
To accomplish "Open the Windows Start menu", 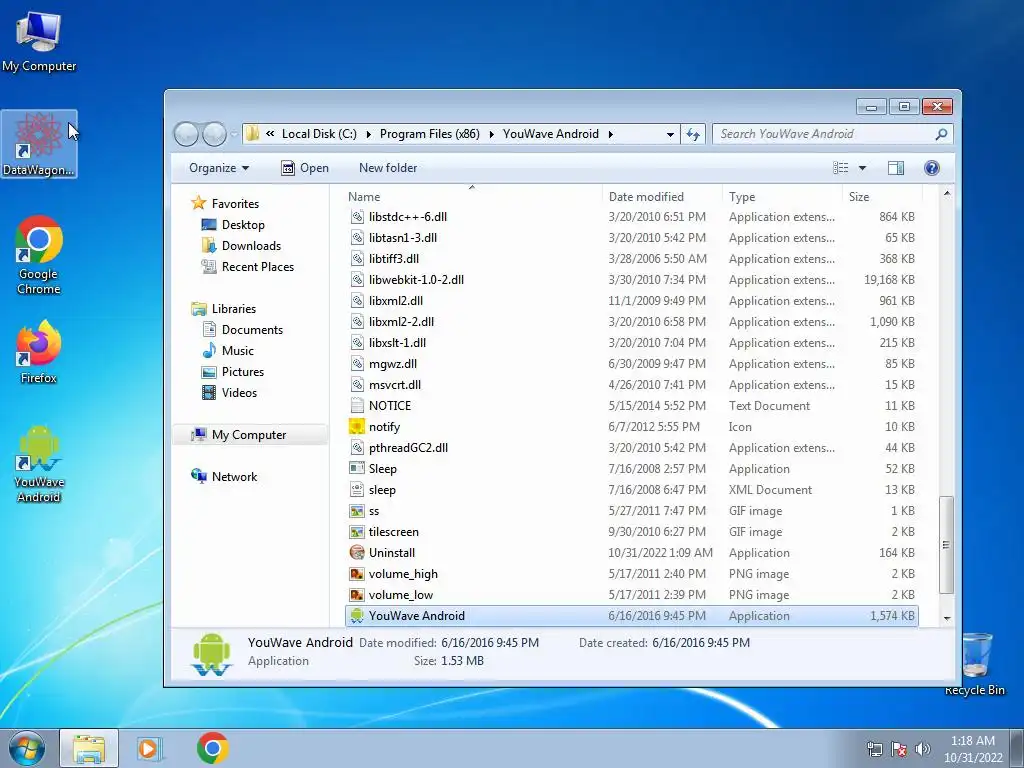I will point(26,748).
